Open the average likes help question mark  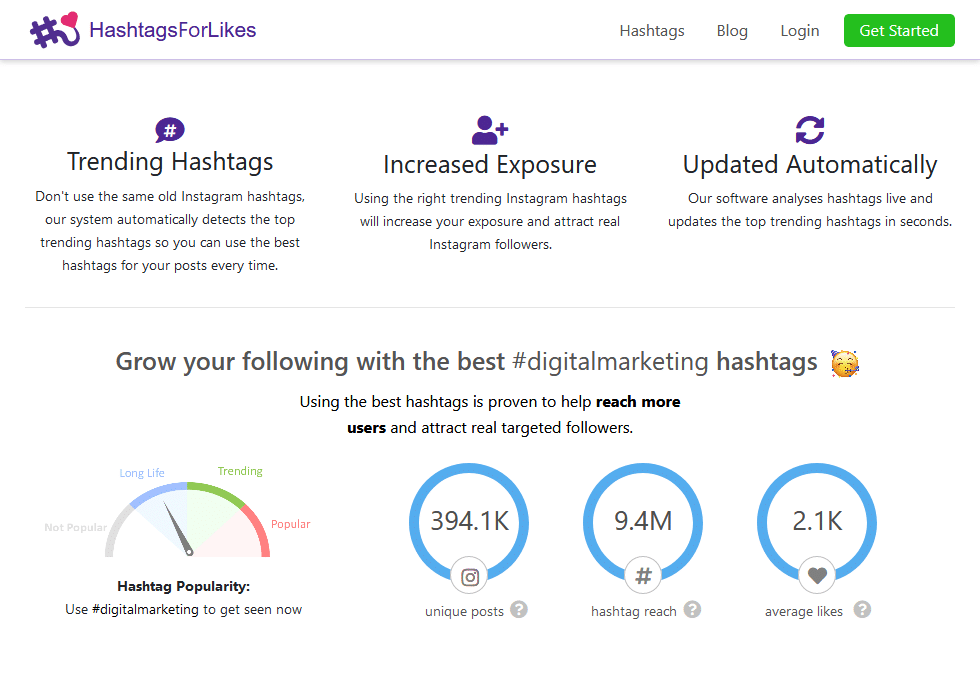(862, 609)
